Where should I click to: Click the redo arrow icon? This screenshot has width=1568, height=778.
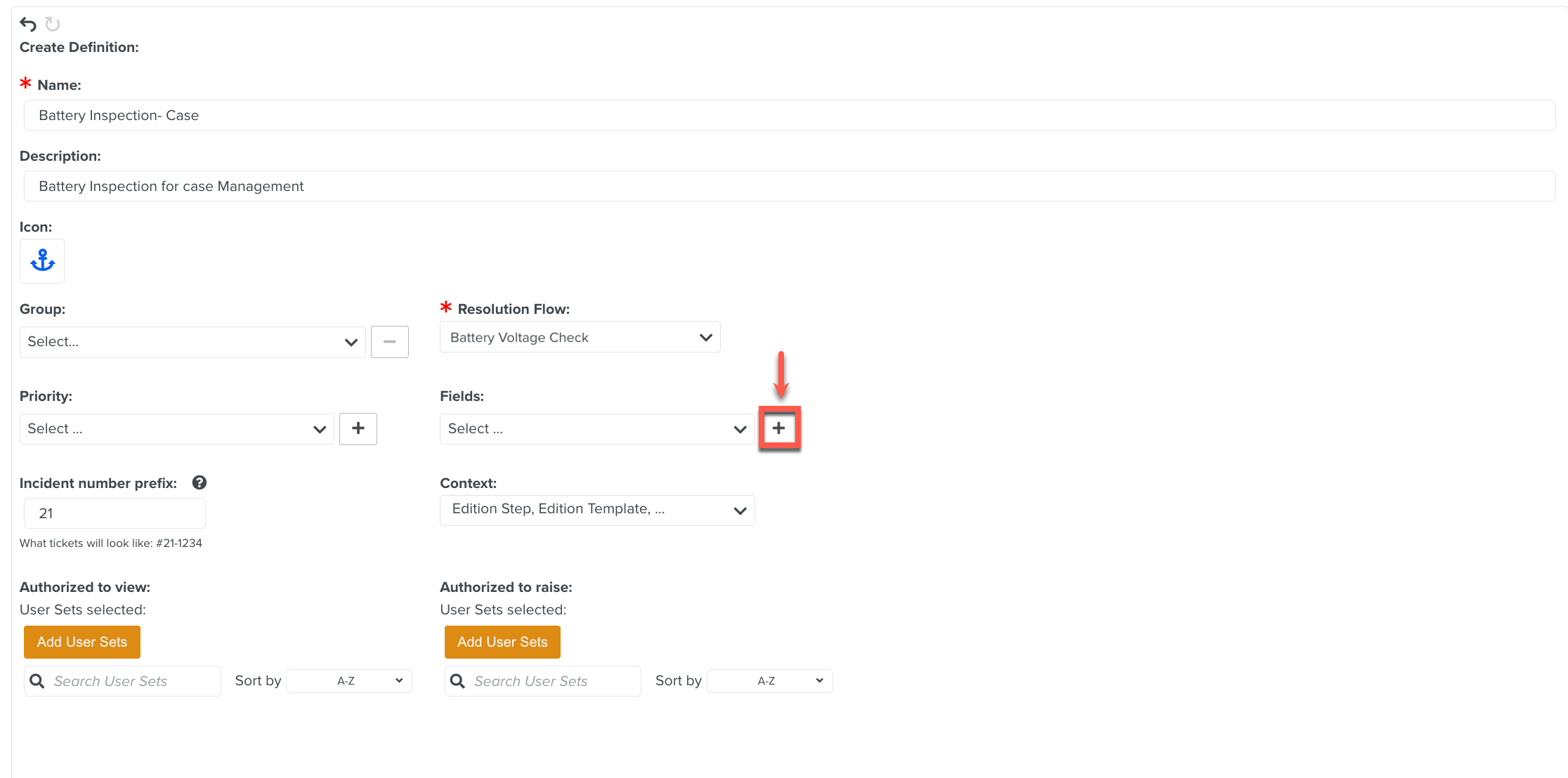pos(53,25)
